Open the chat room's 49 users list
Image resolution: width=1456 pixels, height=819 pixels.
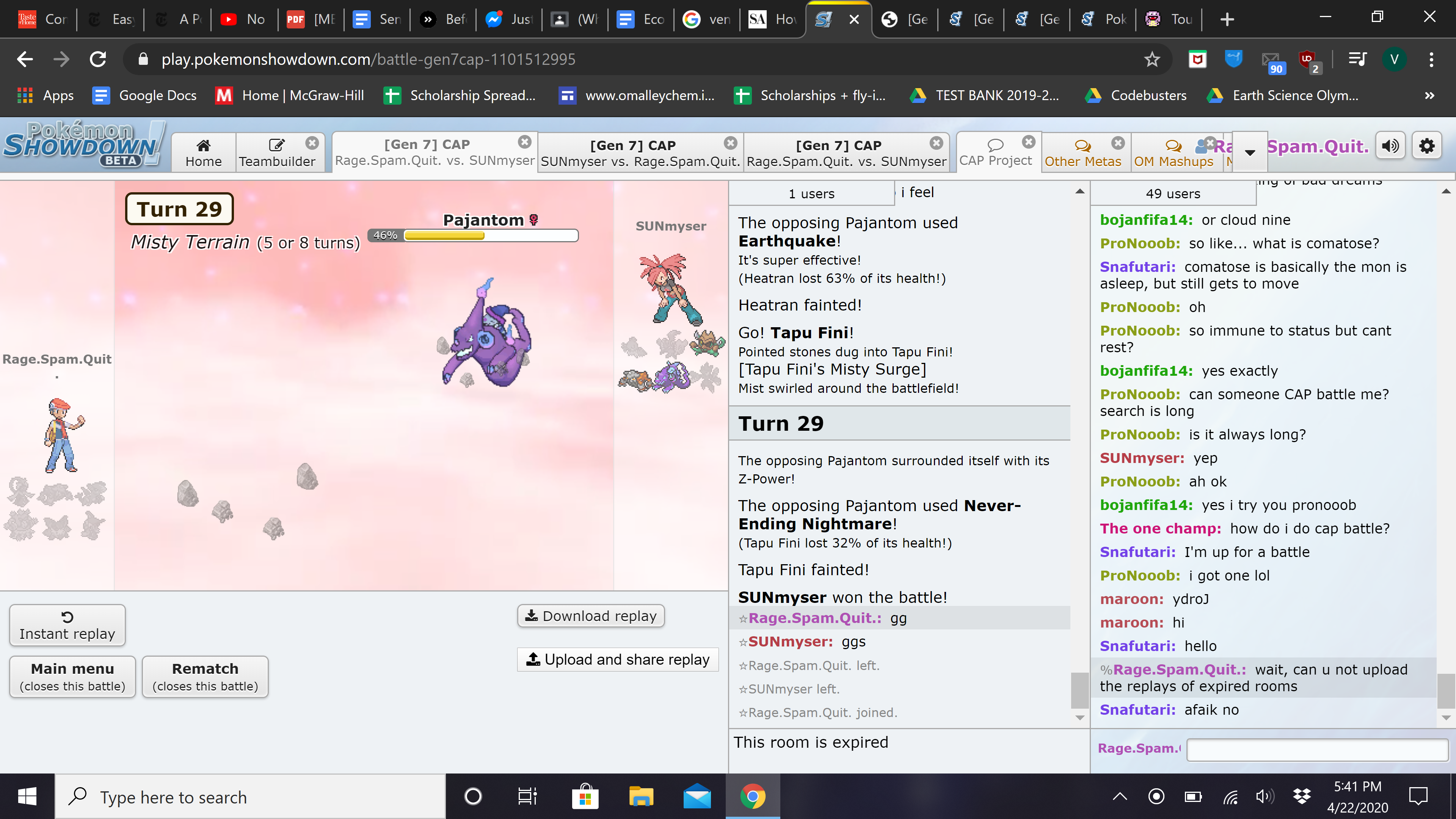click(x=1173, y=193)
